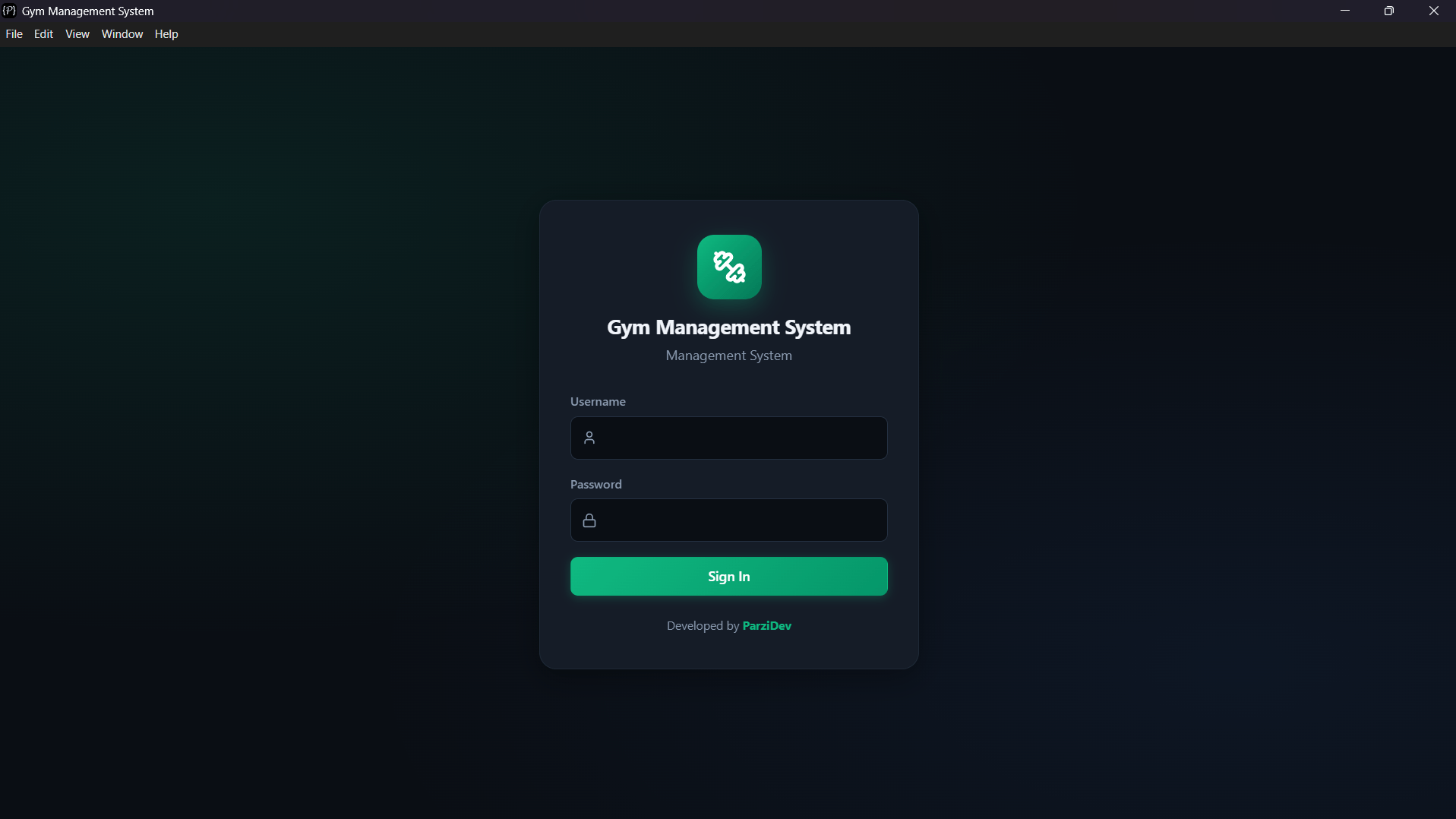This screenshot has width=1456, height=819.
Task: Click the app icon in the title bar
Action: [x=9, y=11]
